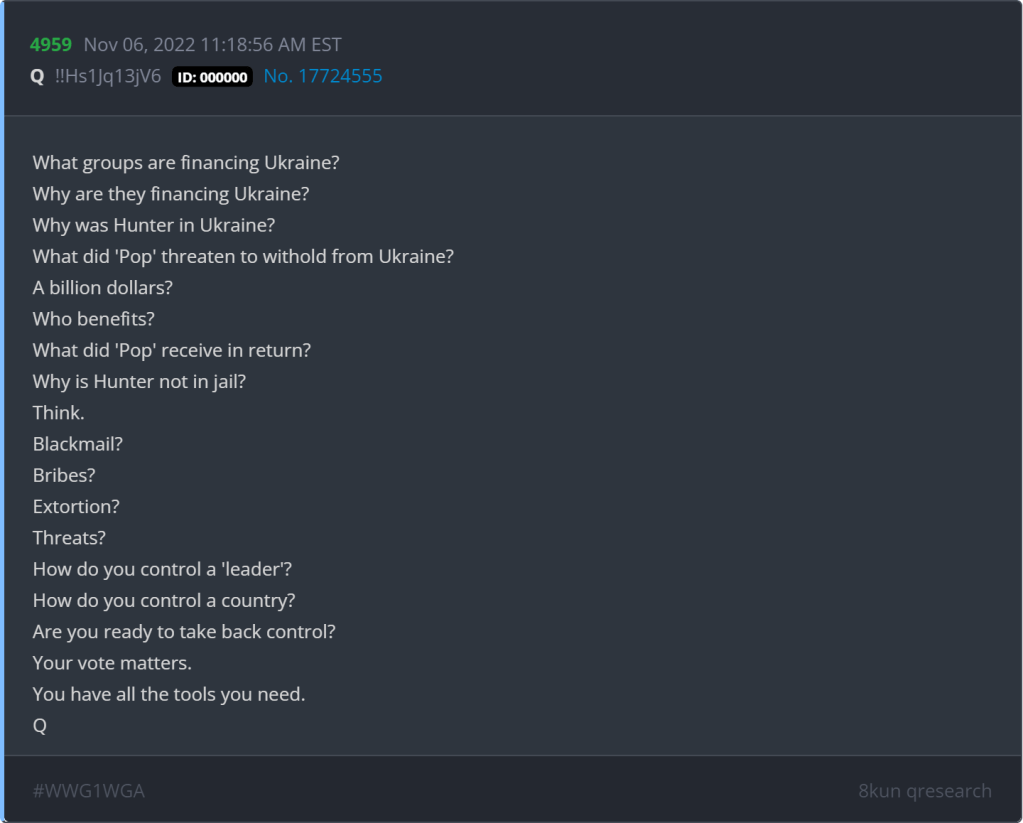This screenshot has height=823, width=1023.
Task: Click the text 'Who benefits?'
Action: coord(93,319)
